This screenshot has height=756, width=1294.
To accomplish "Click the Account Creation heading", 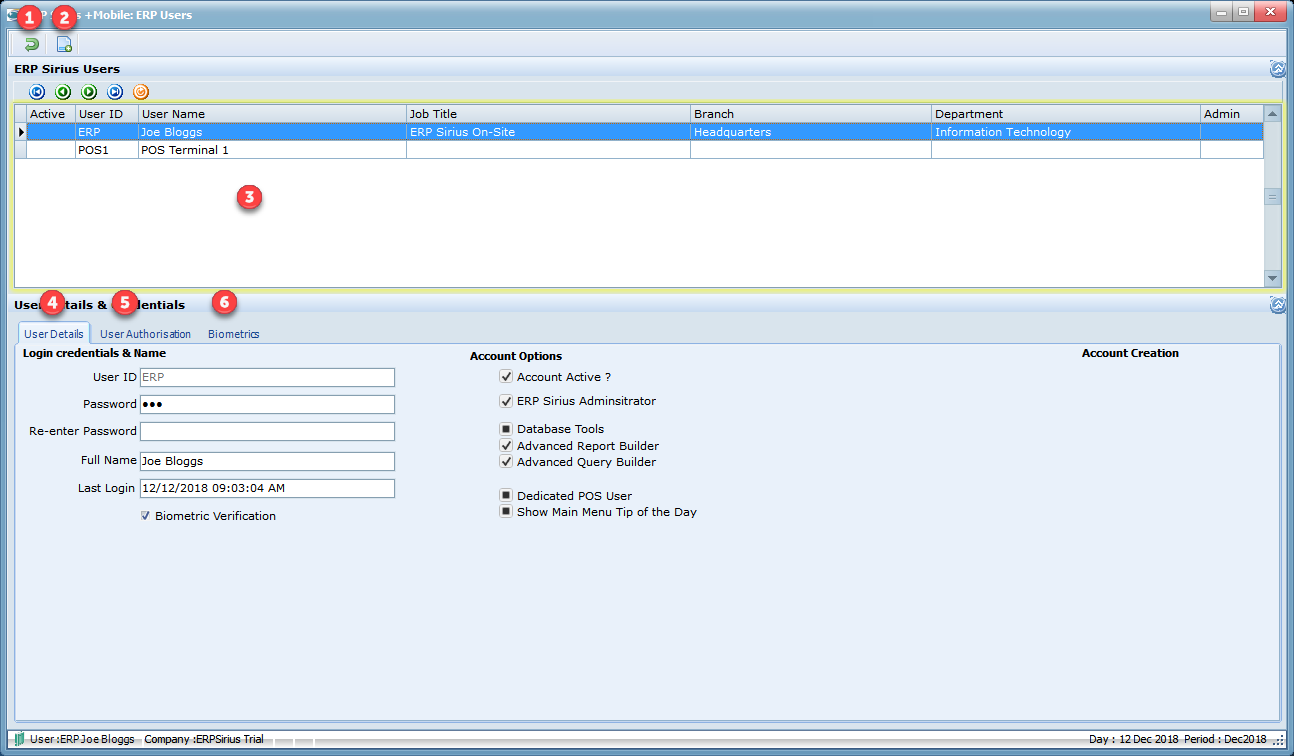I will click(1130, 353).
